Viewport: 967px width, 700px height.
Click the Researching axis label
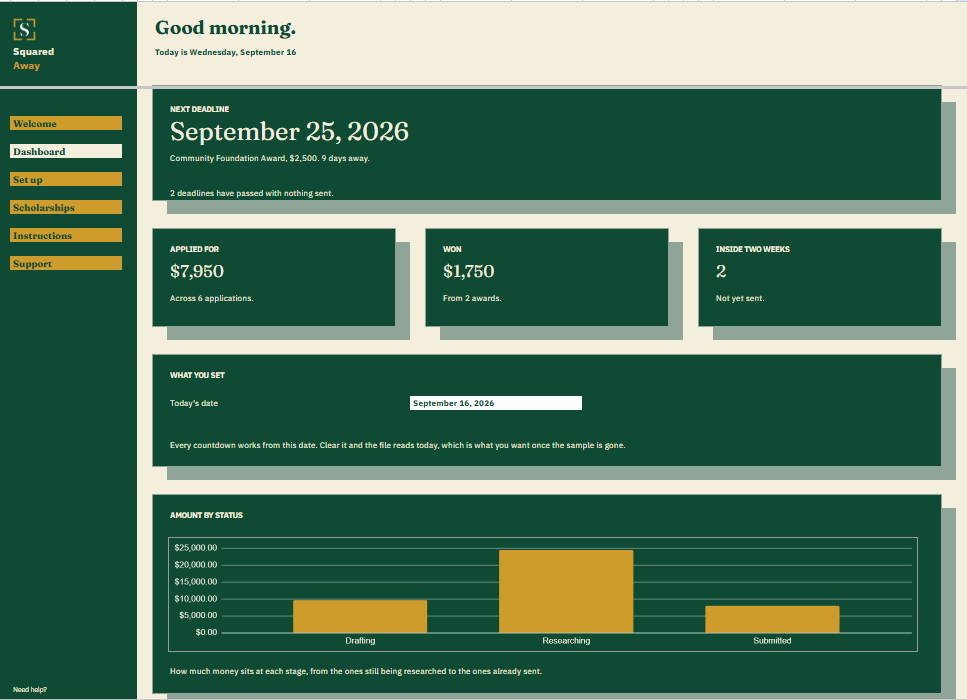pyautogui.click(x=566, y=641)
